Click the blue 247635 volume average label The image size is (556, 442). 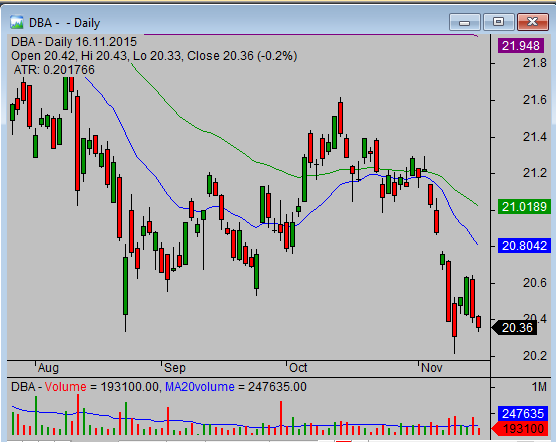523,414
